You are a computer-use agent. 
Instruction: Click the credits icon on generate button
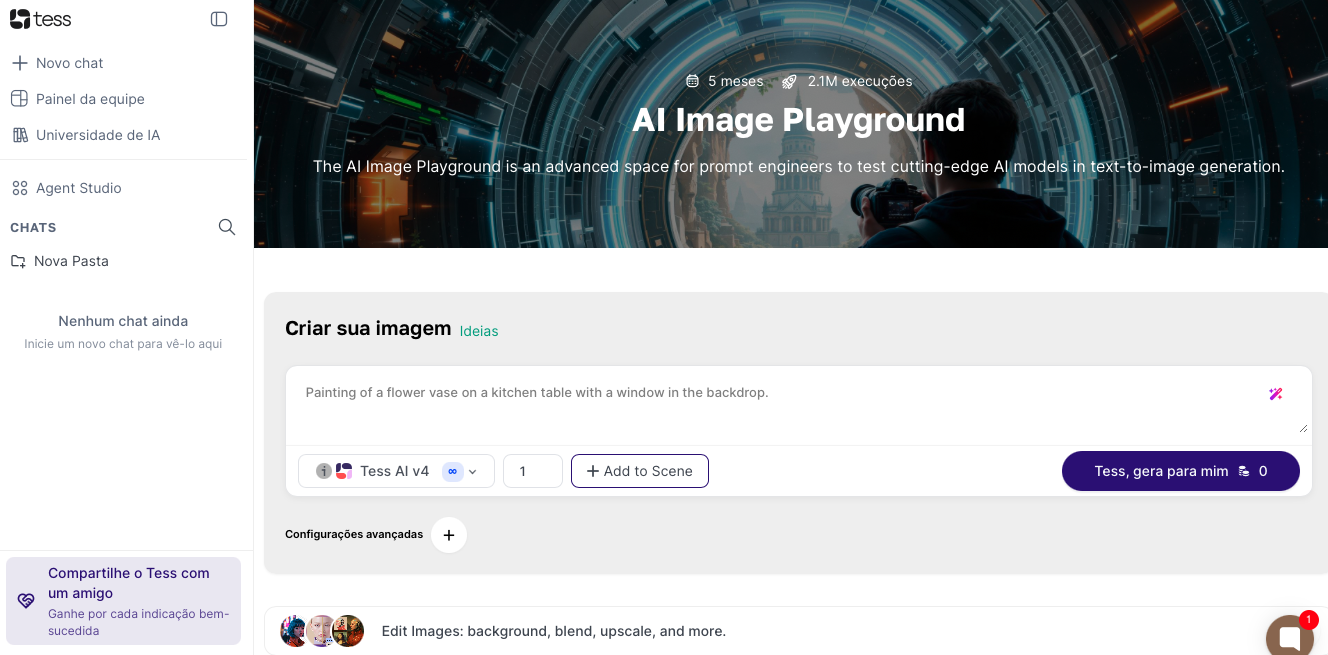(x=1244, y=471)
